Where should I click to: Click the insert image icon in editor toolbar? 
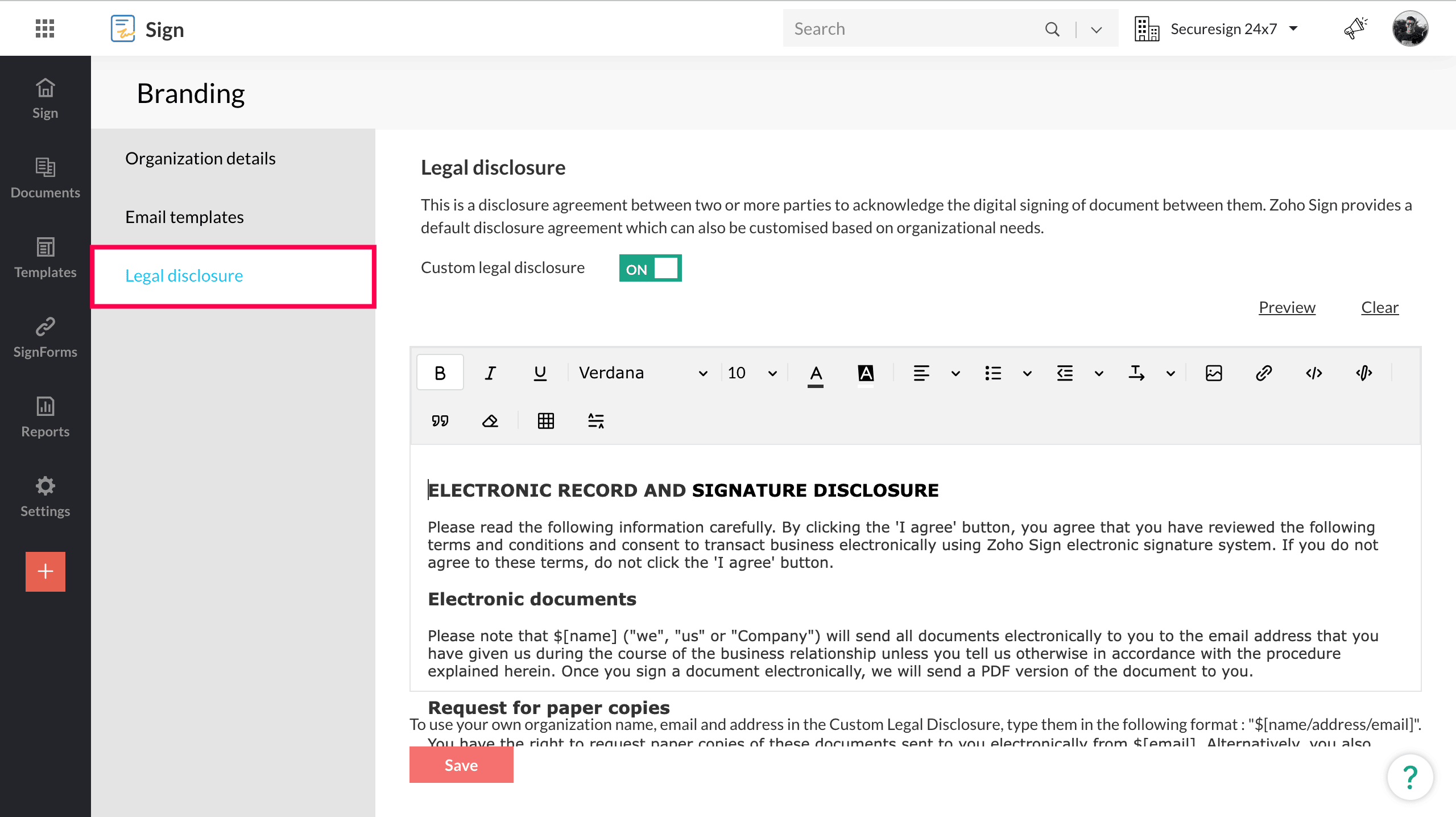(1214, 373)
